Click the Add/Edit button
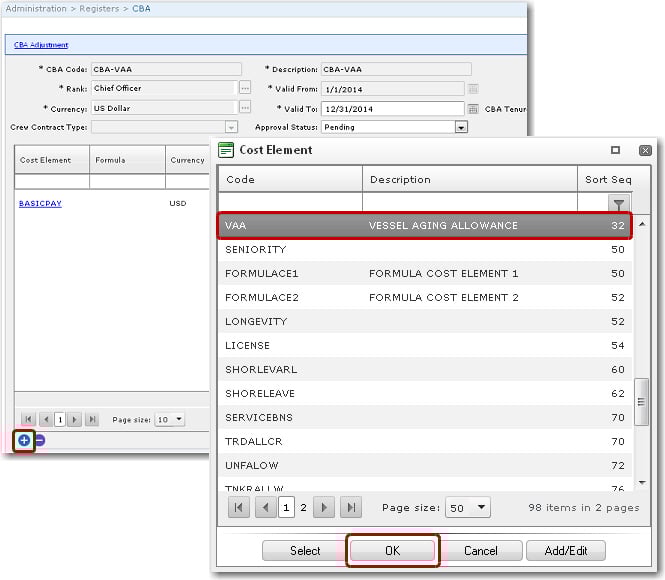Screen dimensions: 665x580 [x=568, y=551]
